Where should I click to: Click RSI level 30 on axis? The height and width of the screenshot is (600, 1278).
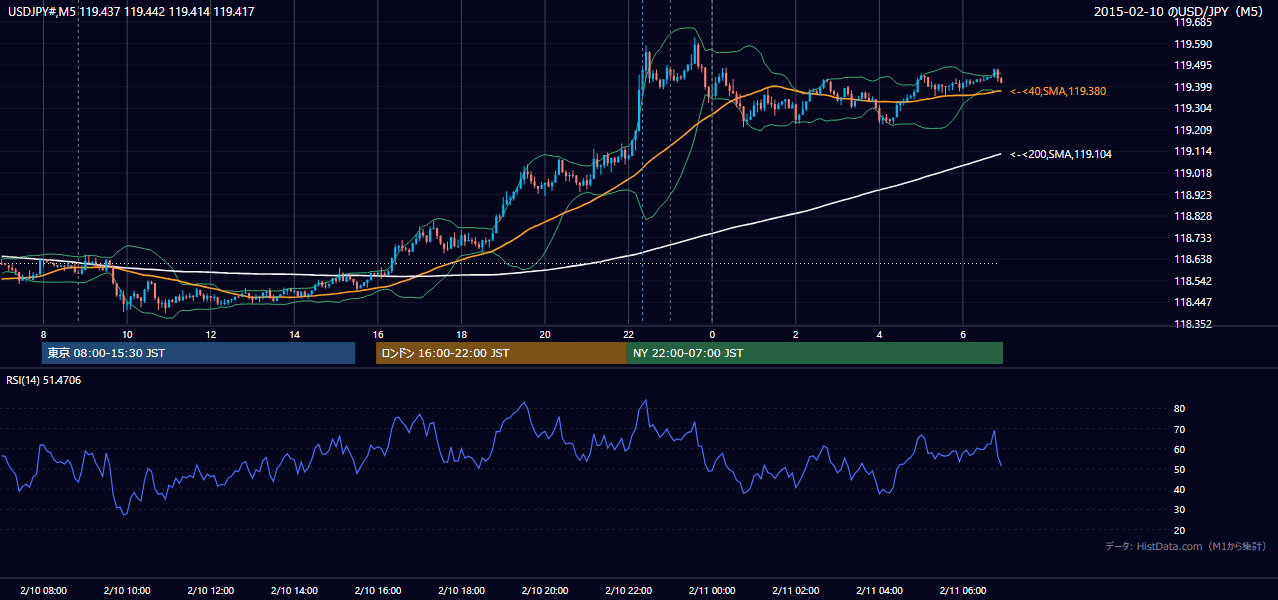(x=1180, y=510)
